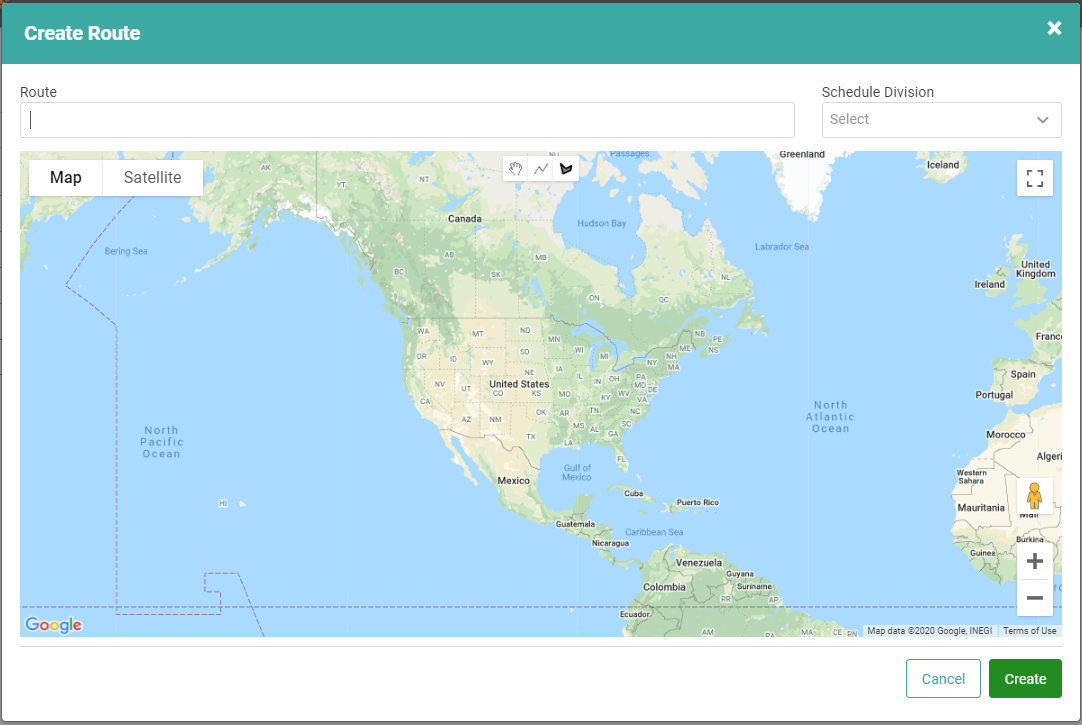This screenshot has height=725, width=1082.
Task: Click the United Kingdom label
Action: [x=1035, y=269]
